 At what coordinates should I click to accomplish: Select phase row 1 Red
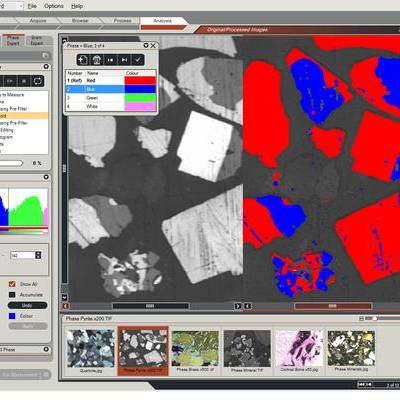coord(111,80)
